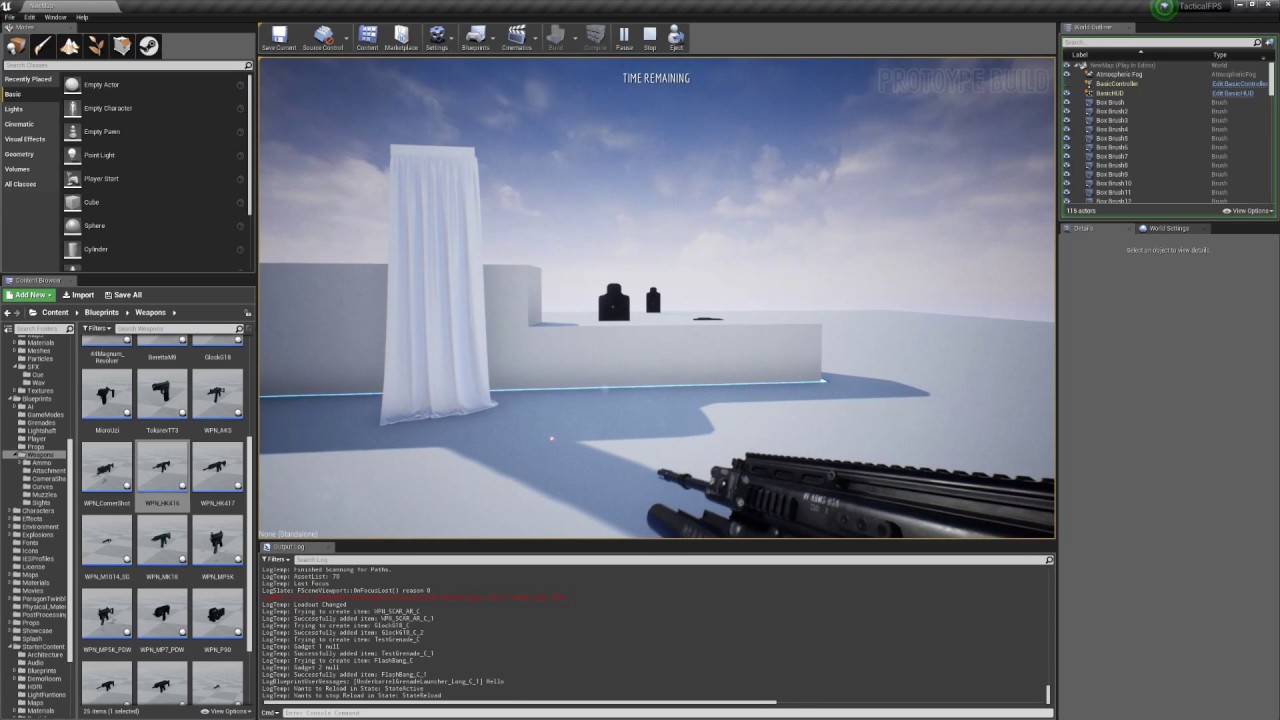This screenshot has height=720, width=1280.
Task: Click the Save Current toolbar icon
Action: click(279, 38)
